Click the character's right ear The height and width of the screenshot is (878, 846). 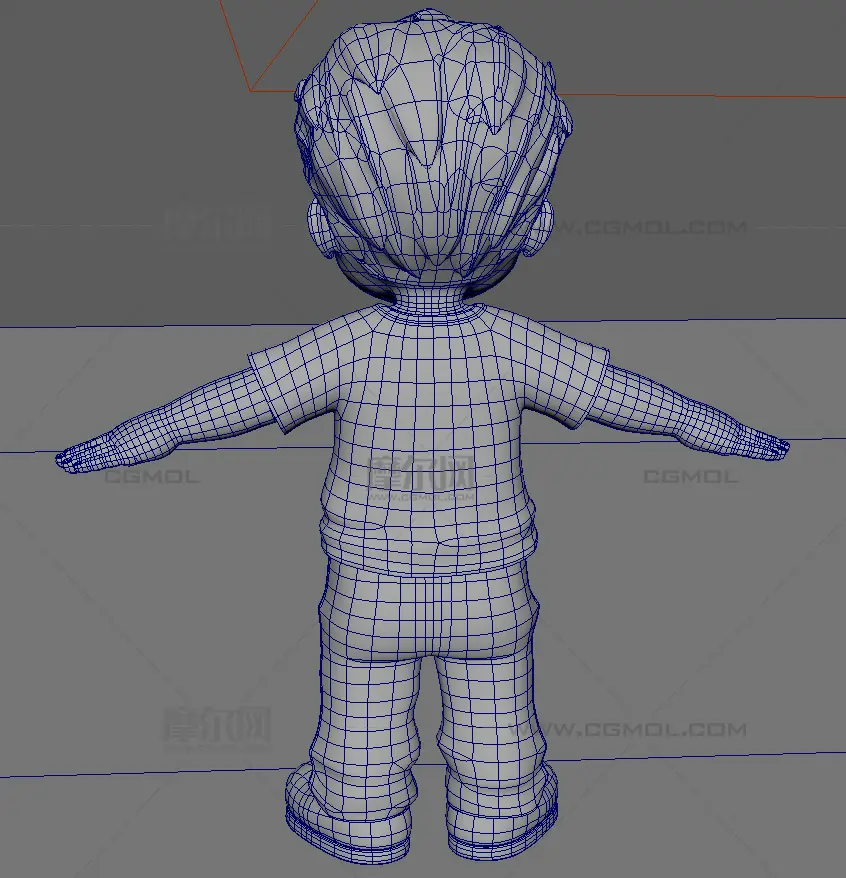point(540,228)
